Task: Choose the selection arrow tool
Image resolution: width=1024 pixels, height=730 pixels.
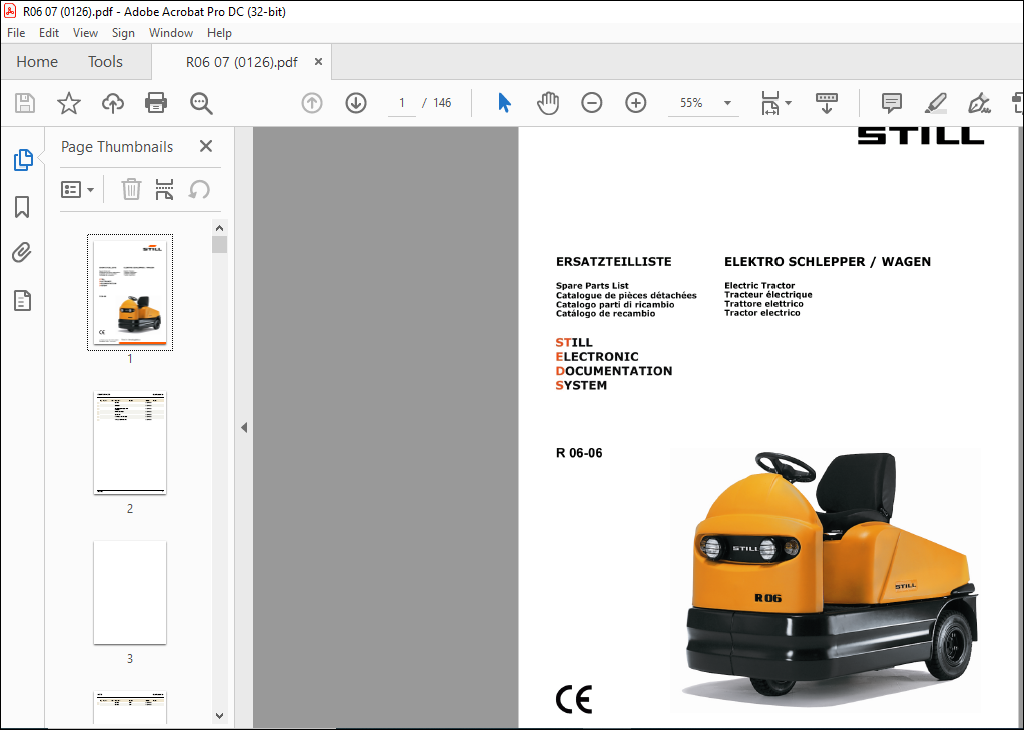Action: coord(504,103)
